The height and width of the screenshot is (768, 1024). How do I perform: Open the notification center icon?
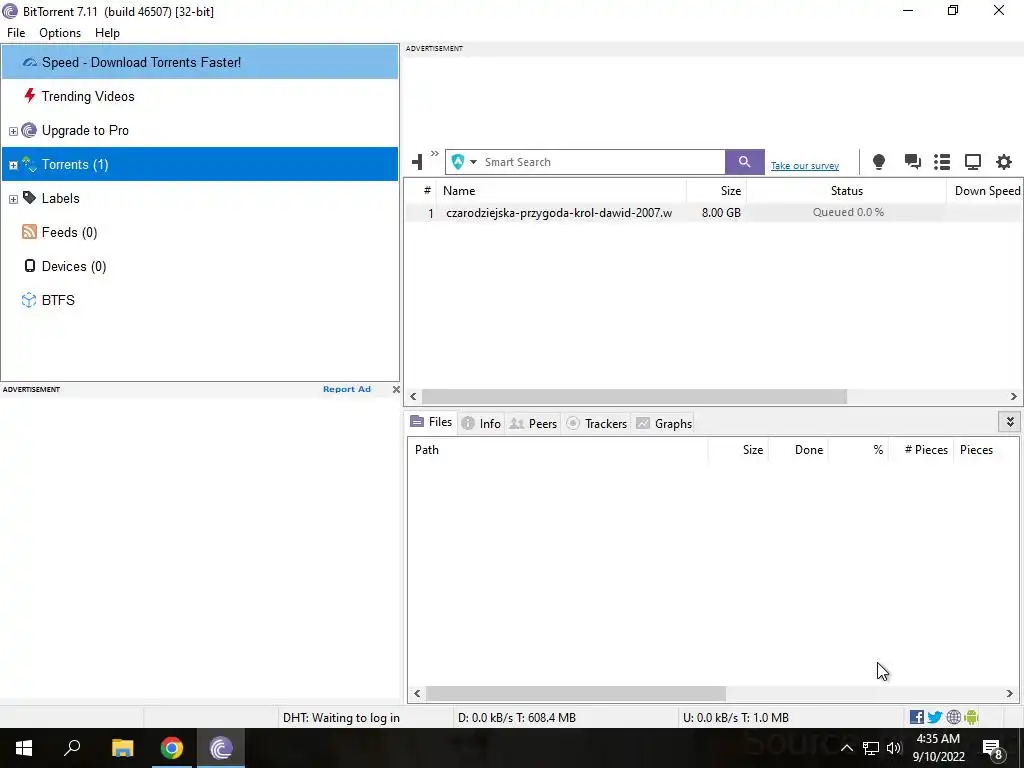point(993,748)
